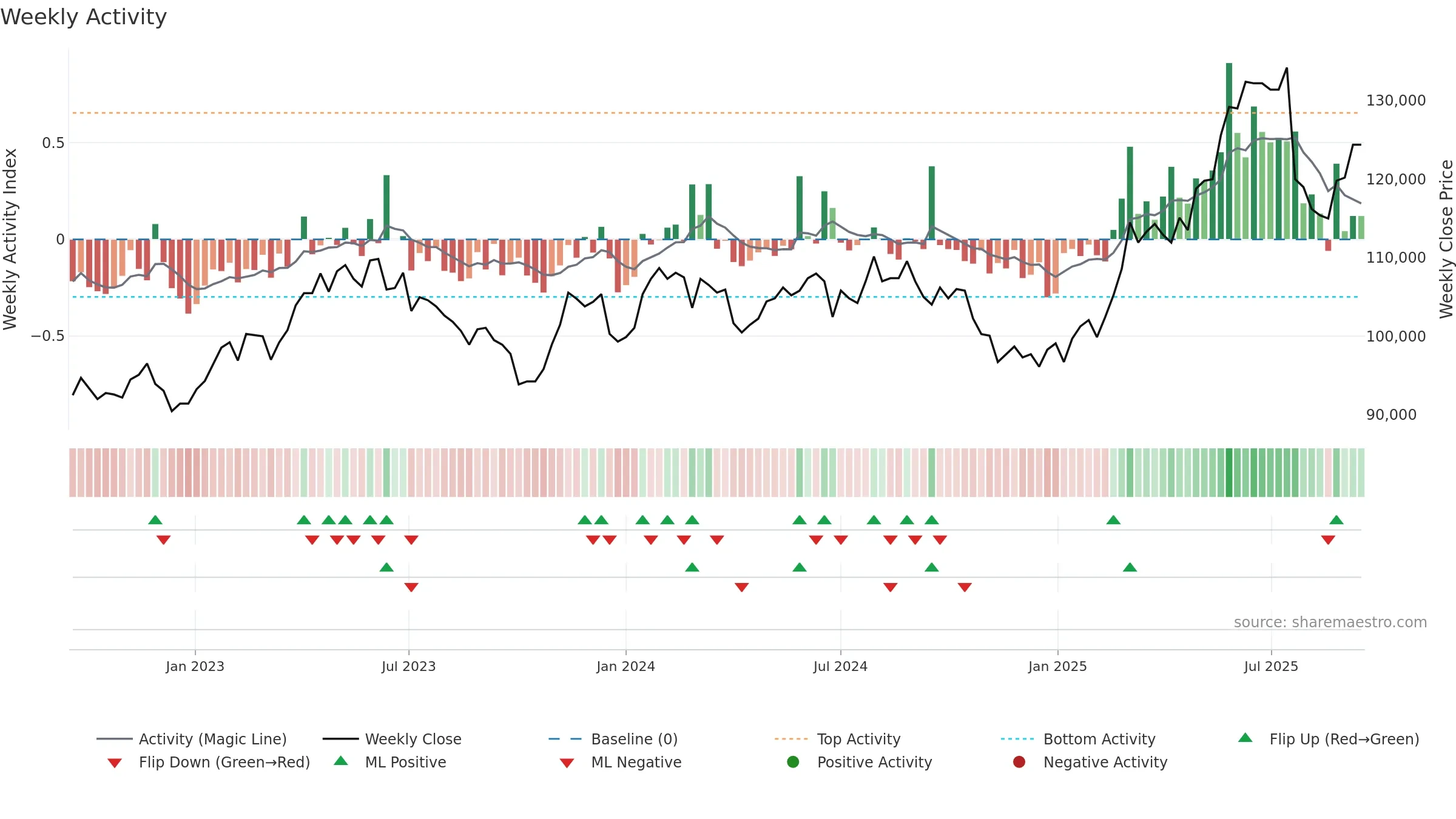Select the tallest green activity bar

coord(1229,151)
